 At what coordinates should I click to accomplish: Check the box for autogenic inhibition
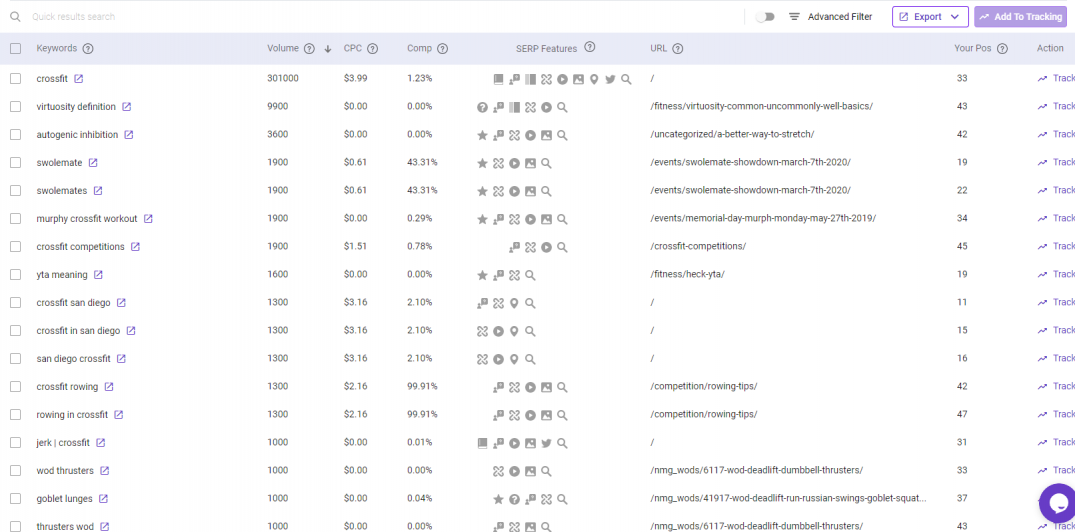[16, 135]
